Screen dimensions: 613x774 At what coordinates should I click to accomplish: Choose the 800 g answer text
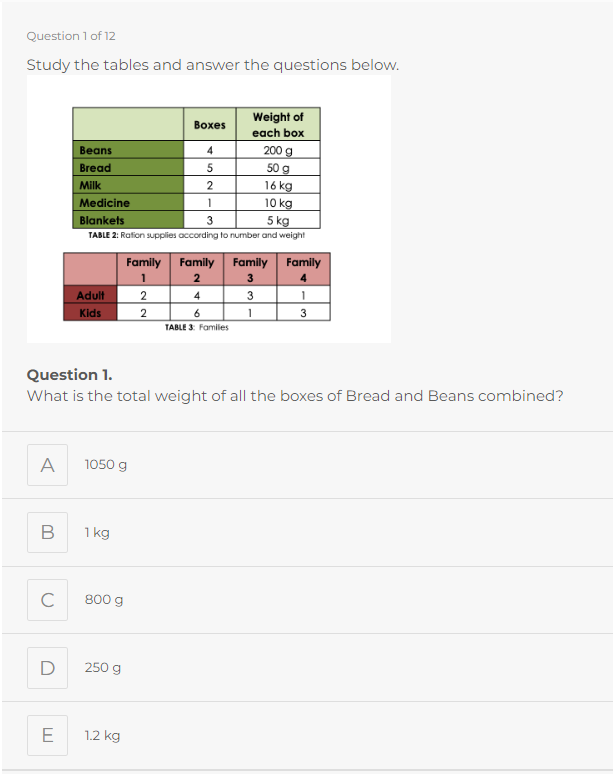(104, 600)
